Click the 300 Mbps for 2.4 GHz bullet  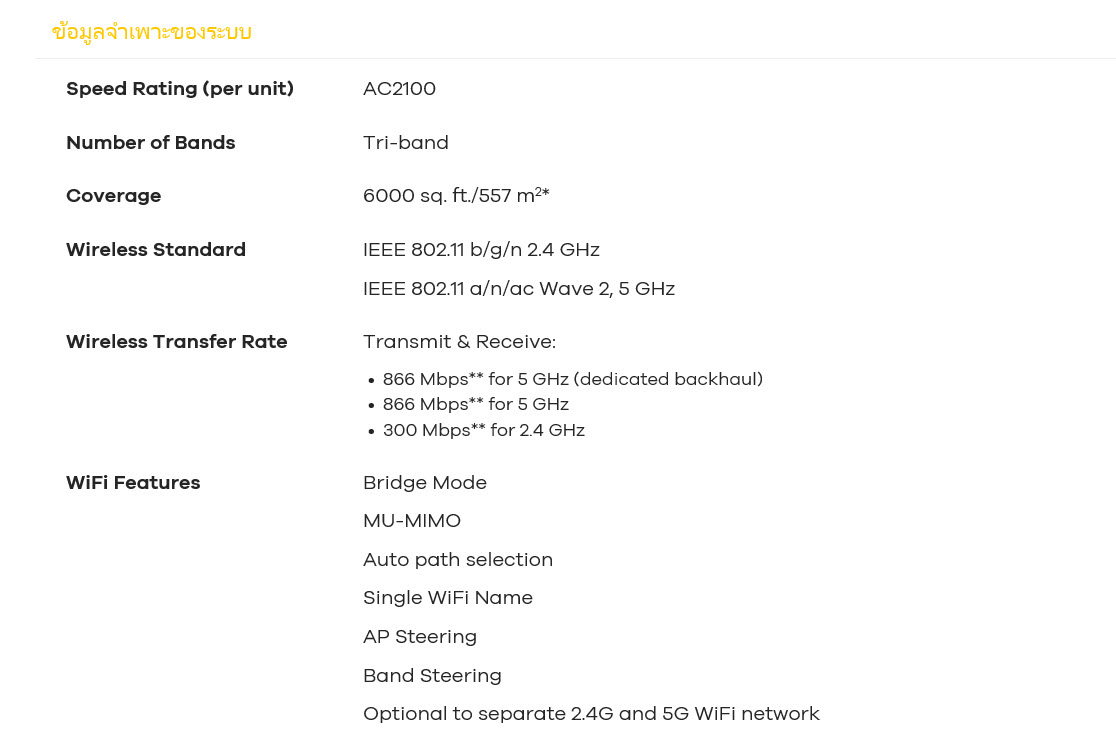[483, 431]
